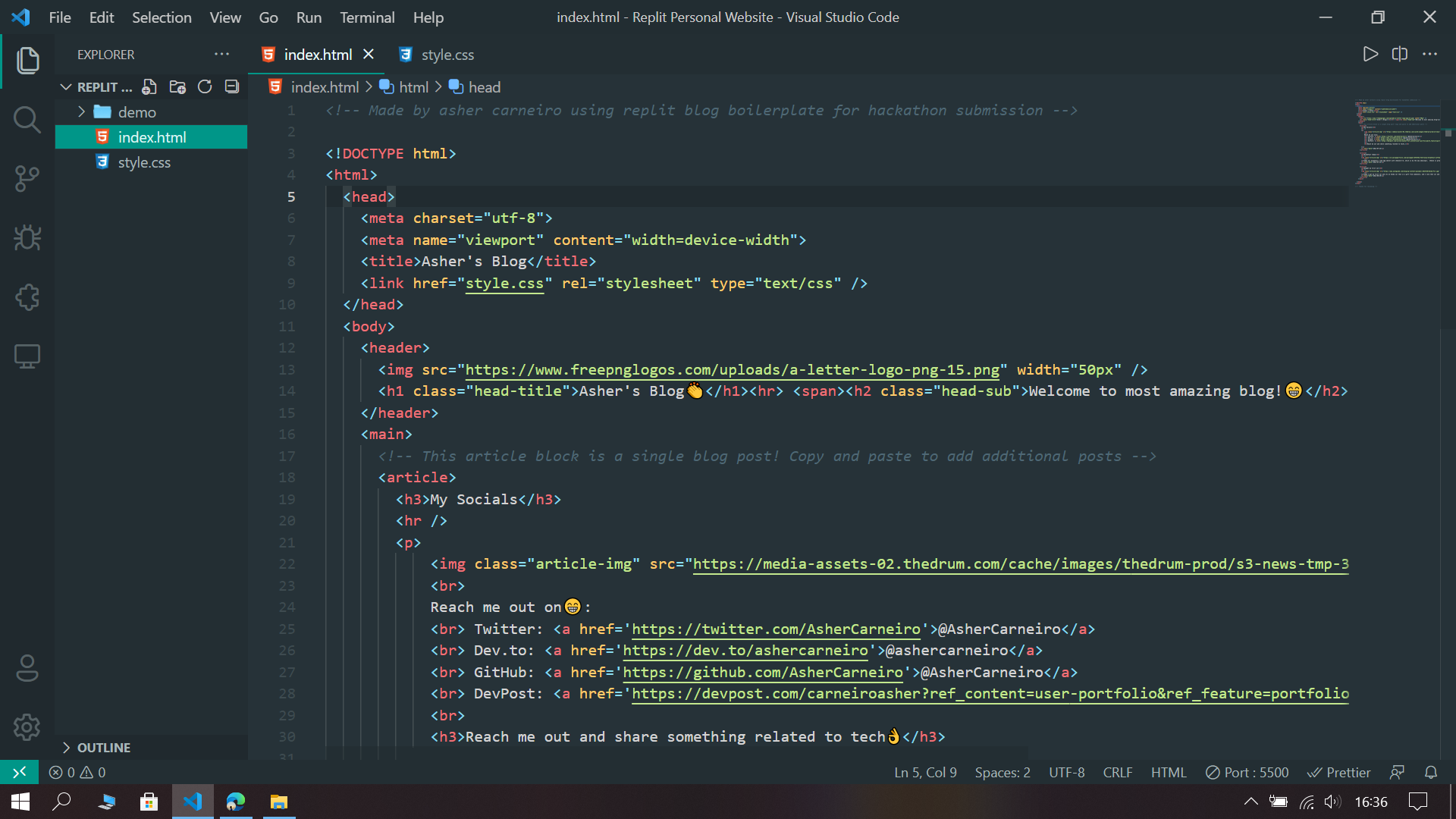Screen dimensions: 1456x819
Task: Expand the OUTLINE section
Action: point(103,748)
